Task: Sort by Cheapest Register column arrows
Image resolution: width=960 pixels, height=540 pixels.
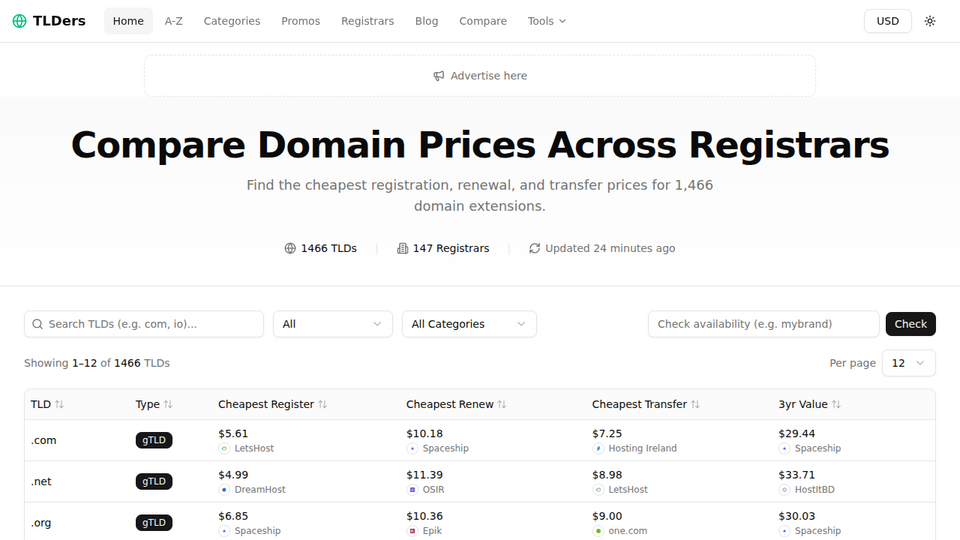Action: click(323, 404)
